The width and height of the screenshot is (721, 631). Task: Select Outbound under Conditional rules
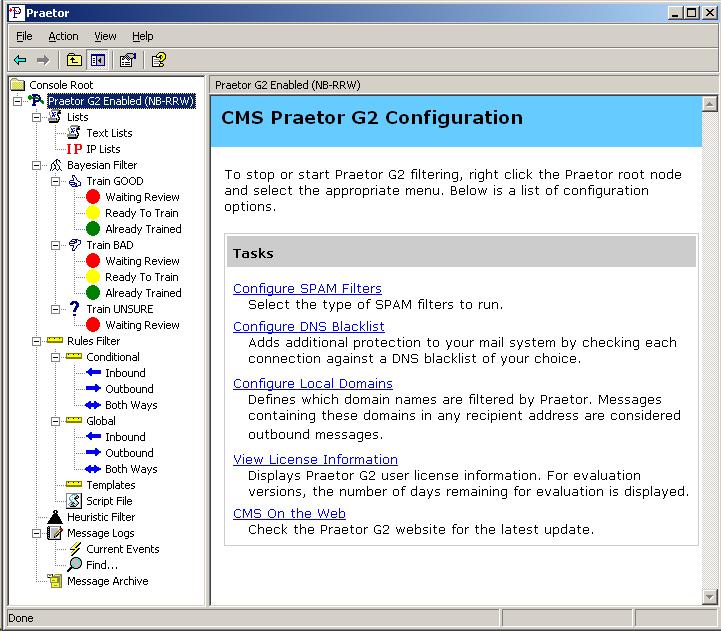point(129,389)
